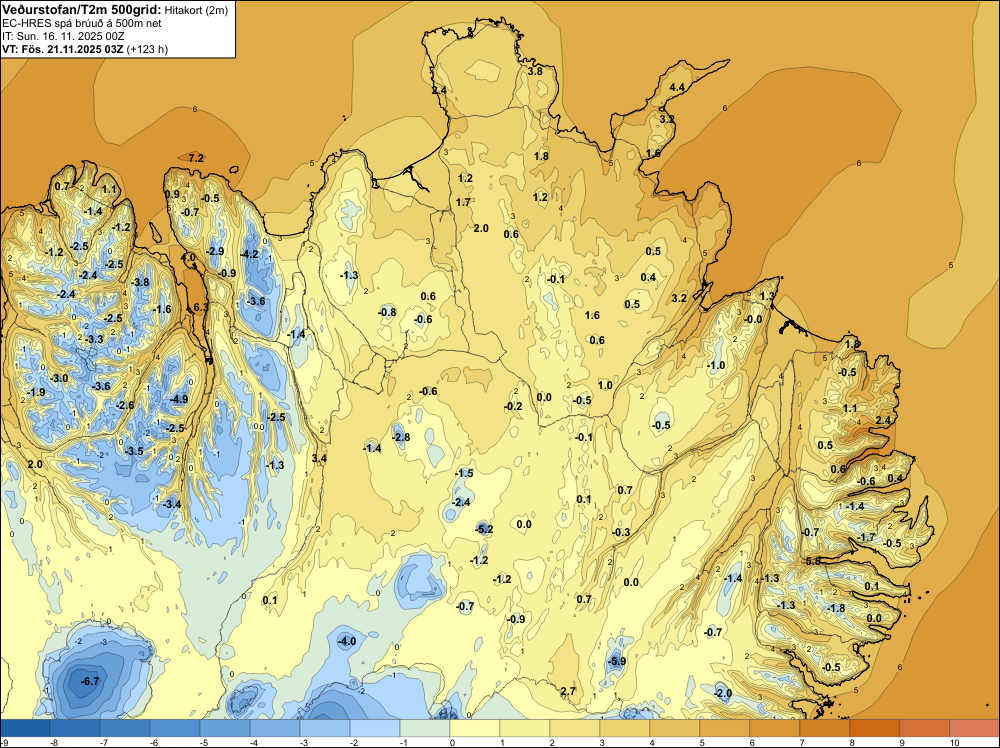
Task: Click the "-3.0" temperature label
Action: (x=59, y=378)
